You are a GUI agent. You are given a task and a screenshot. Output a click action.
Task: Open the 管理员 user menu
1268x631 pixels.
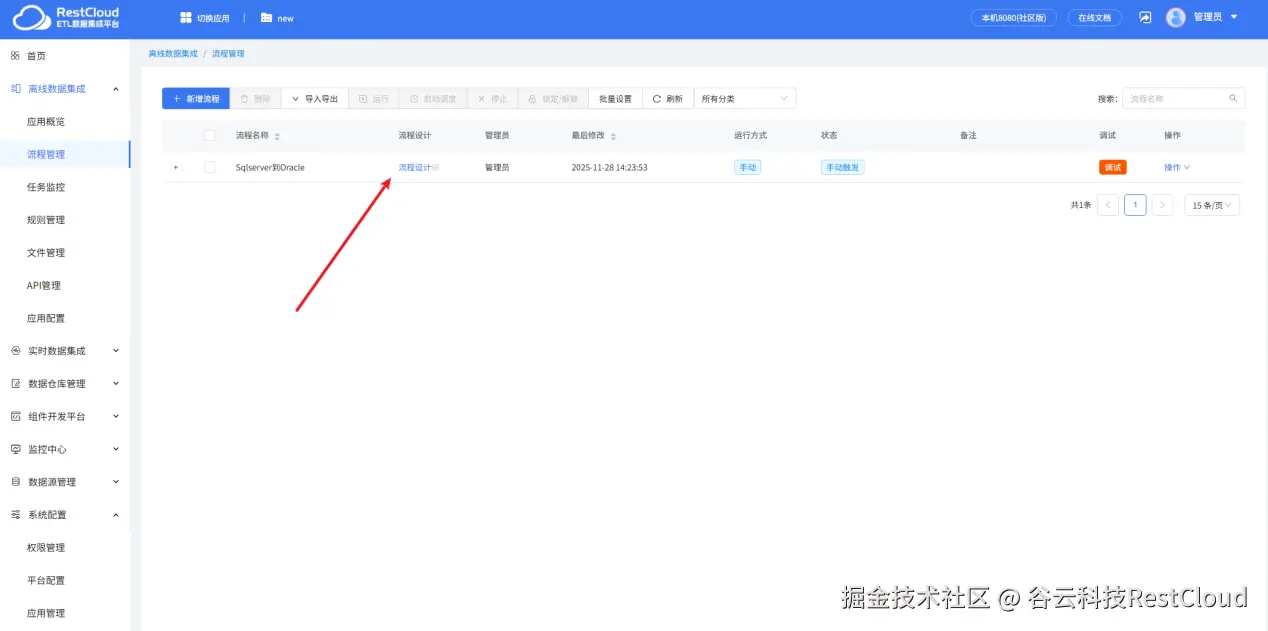click(x=1216, y=17)
